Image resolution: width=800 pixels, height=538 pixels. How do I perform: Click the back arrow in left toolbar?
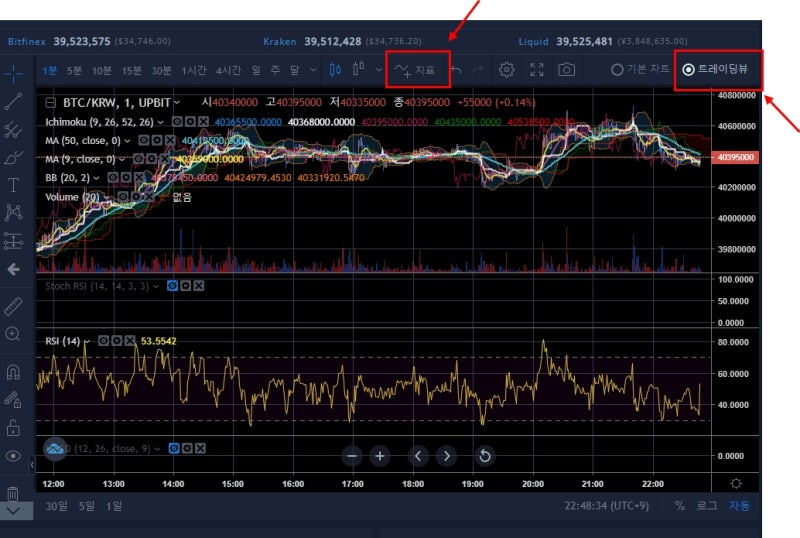click(x=13, y=269)
